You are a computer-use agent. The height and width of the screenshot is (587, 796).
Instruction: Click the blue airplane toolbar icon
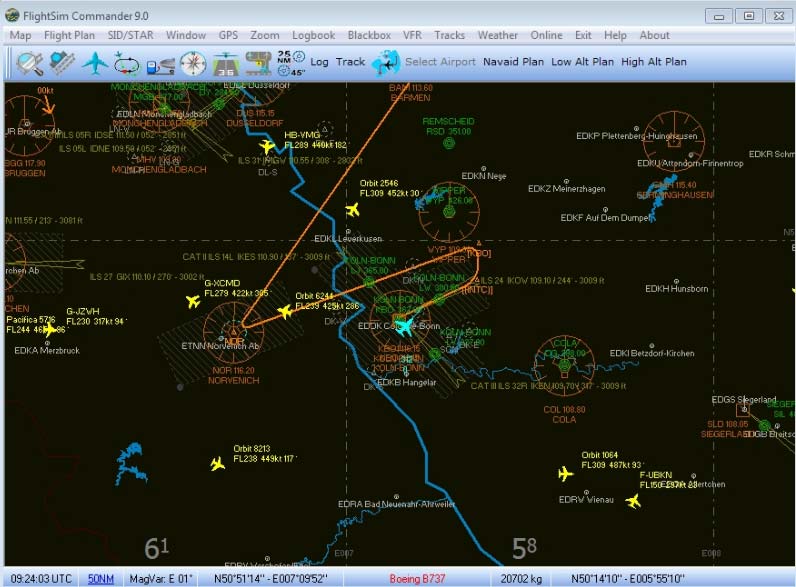coord(95,63)
